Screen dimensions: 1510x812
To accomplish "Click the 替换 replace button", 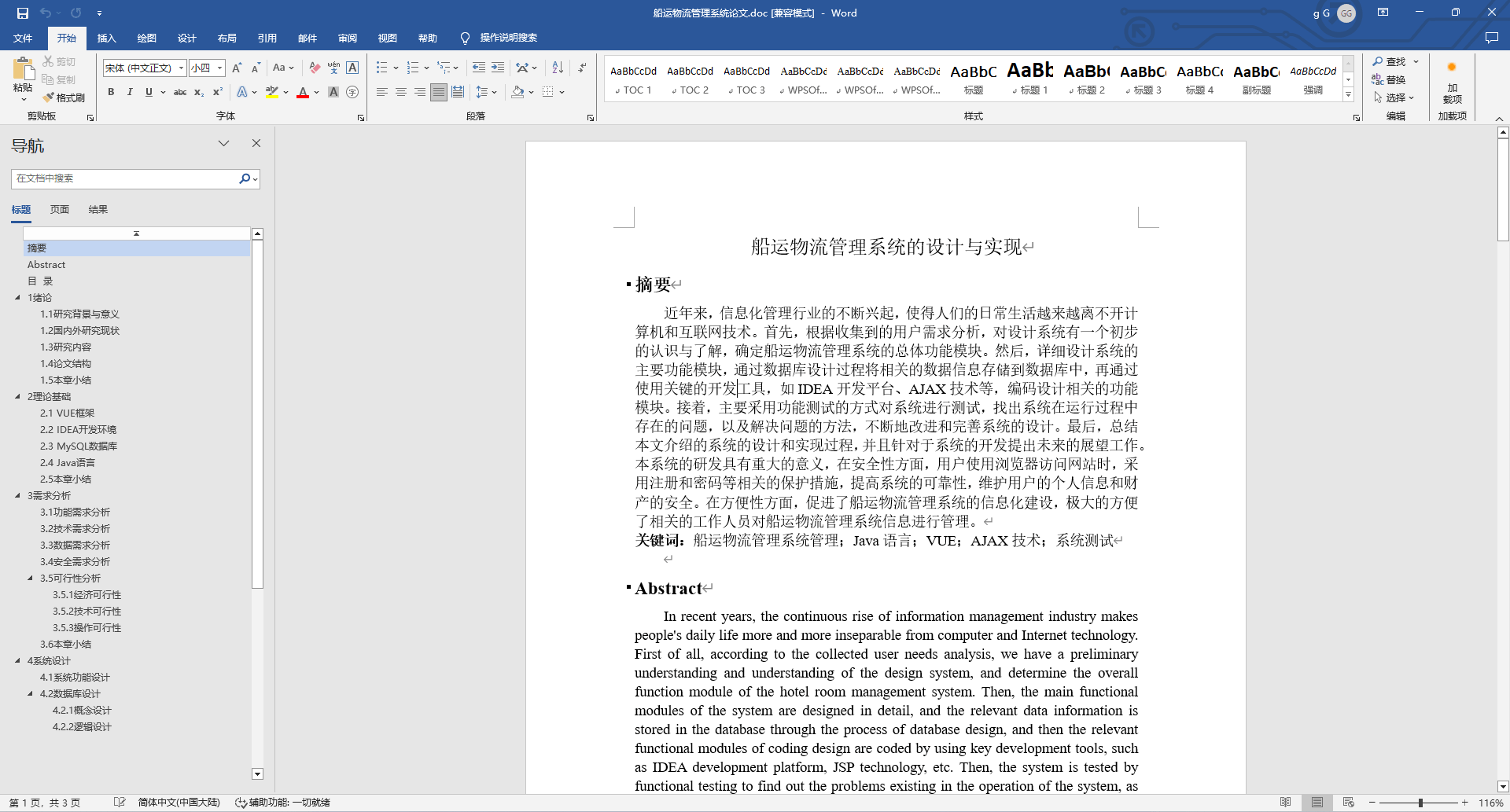I will tap(1389, 79).
